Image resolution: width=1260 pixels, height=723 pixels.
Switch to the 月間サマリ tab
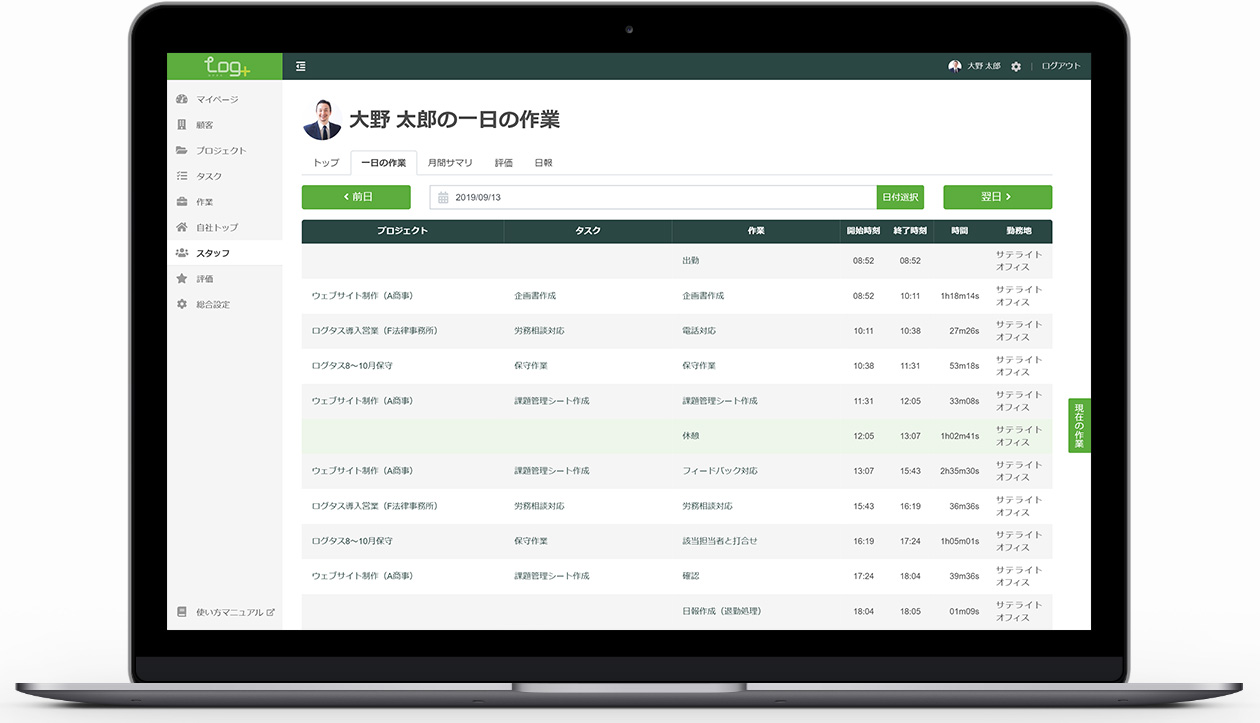point(450,163)
